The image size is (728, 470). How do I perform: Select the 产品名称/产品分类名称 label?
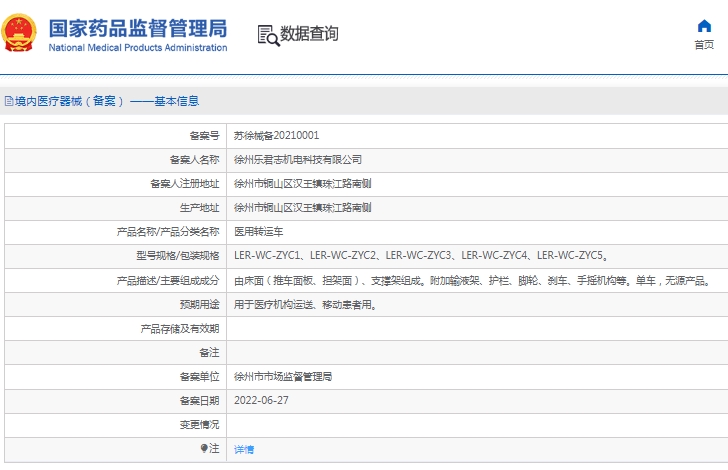pos(168,232)
